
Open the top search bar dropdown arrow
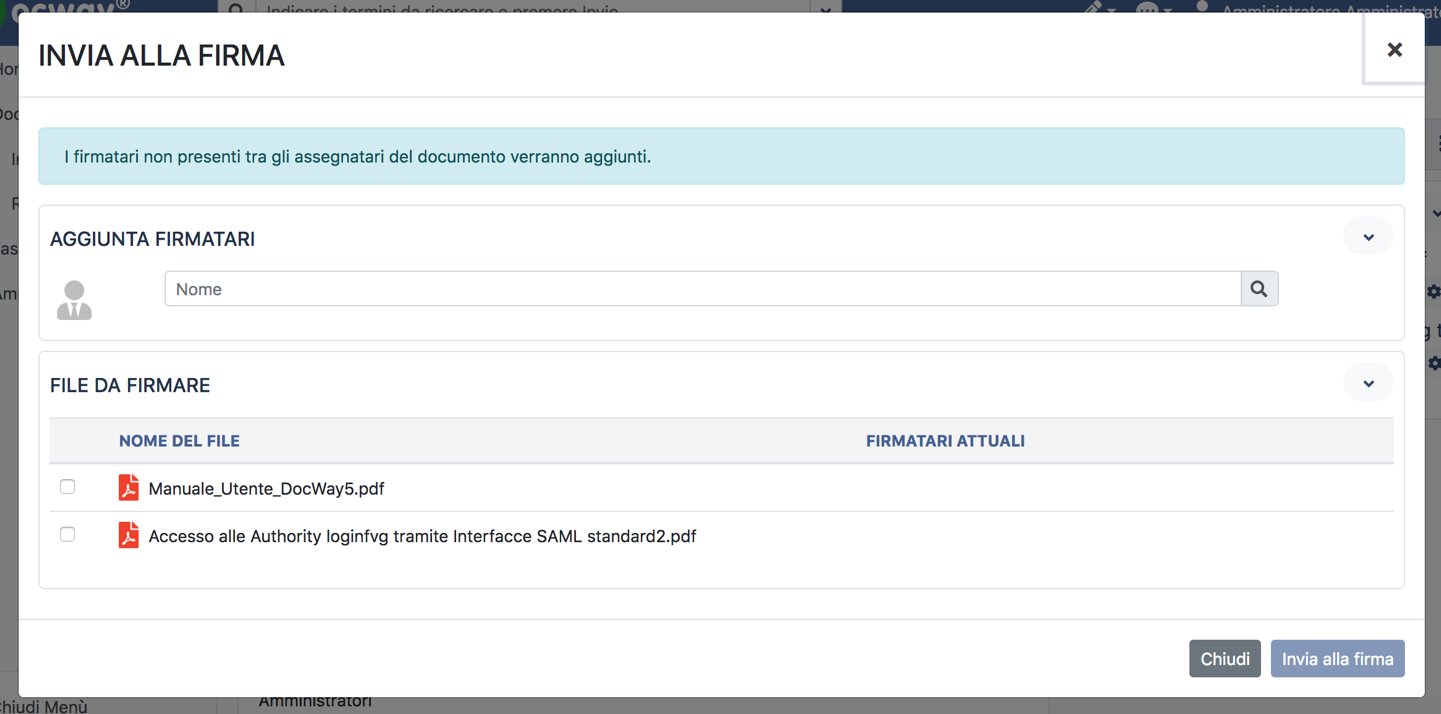pyautogui.click(x=825, y=8)
